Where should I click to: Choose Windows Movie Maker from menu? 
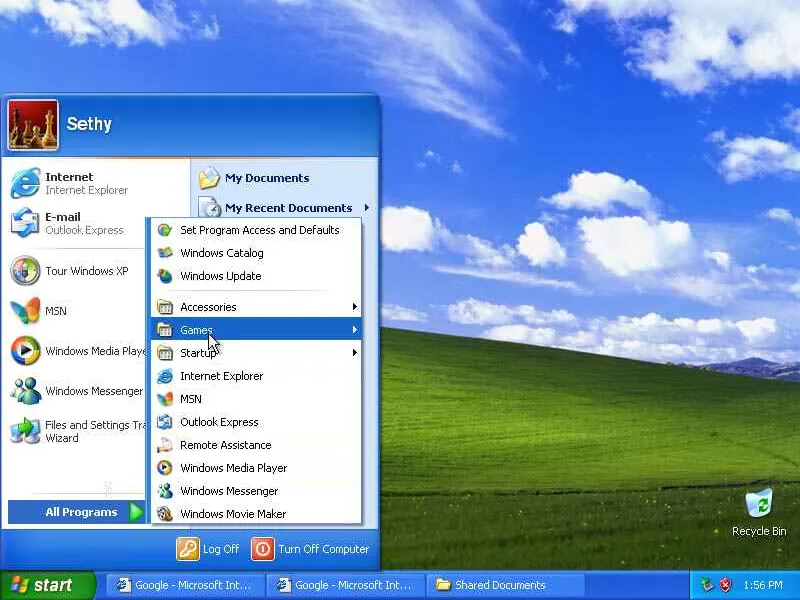click(257, 514)
